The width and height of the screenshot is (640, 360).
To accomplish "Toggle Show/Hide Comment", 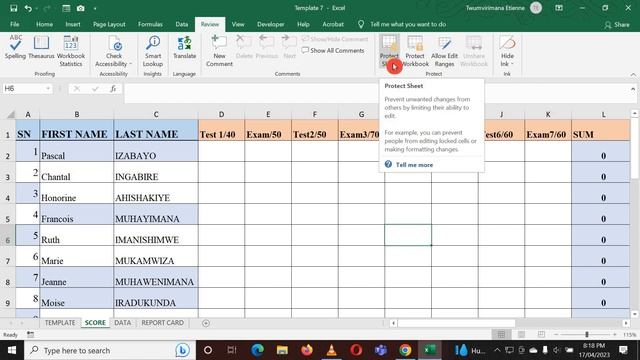I will click(x=335, y=39).
